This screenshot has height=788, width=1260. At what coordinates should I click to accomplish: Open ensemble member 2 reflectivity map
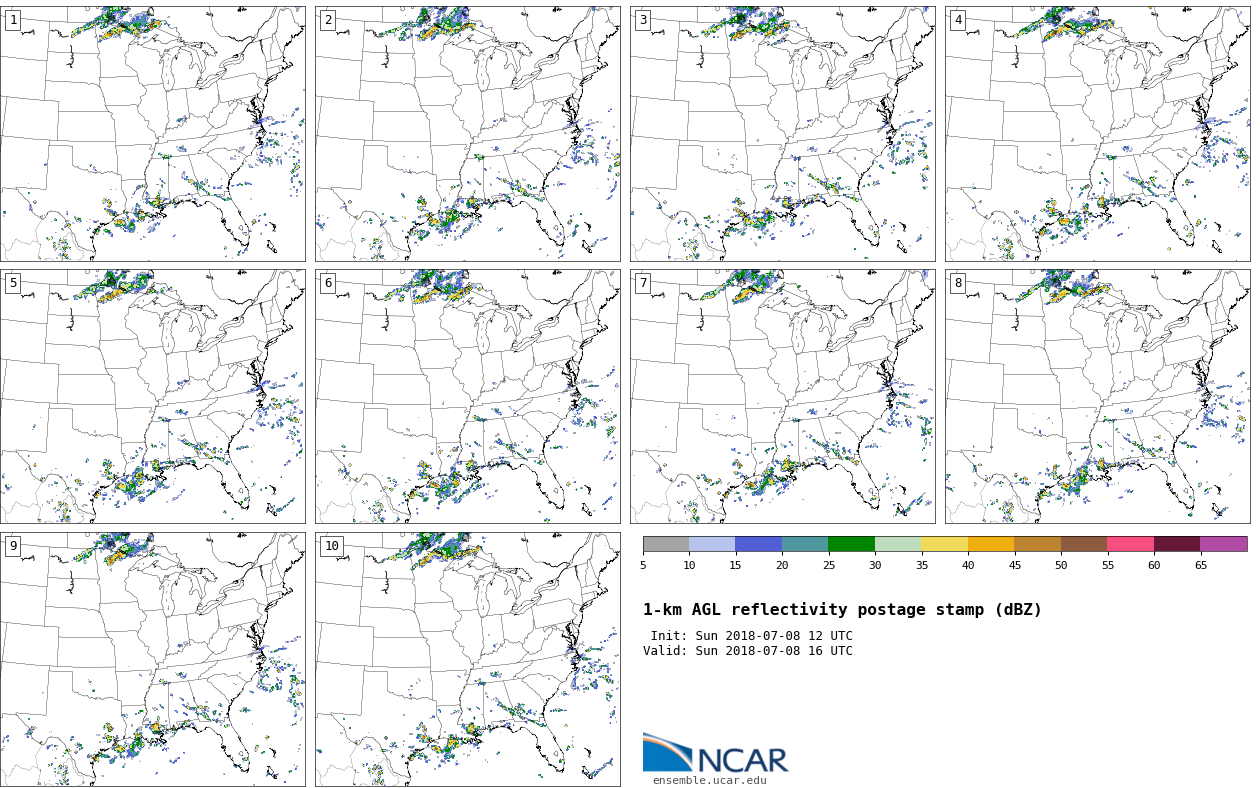467,134
